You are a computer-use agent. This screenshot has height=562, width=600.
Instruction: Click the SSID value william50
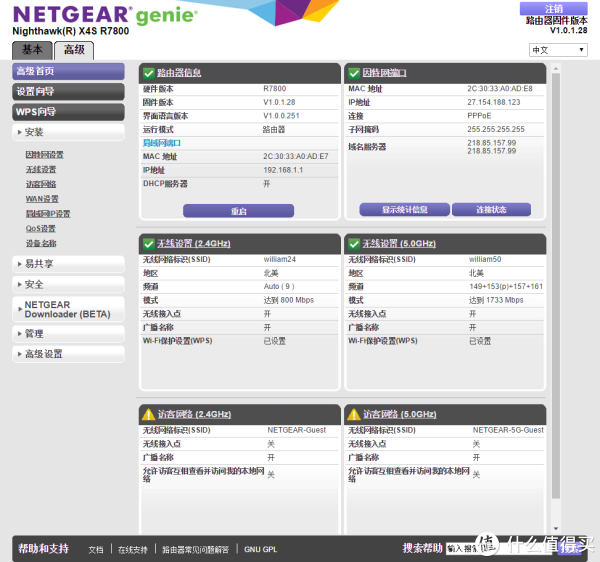[485, 259]
